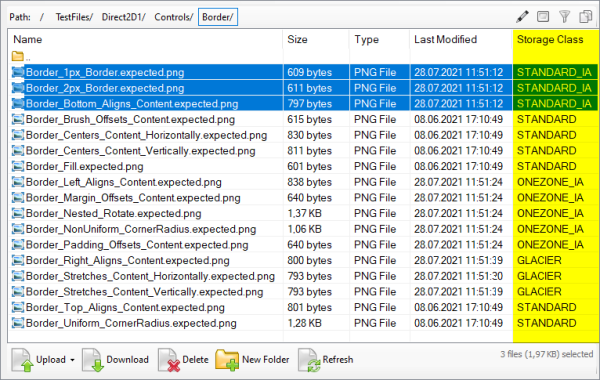Click the Download button
The image size is (600, 380).
(x=116, y=360)
